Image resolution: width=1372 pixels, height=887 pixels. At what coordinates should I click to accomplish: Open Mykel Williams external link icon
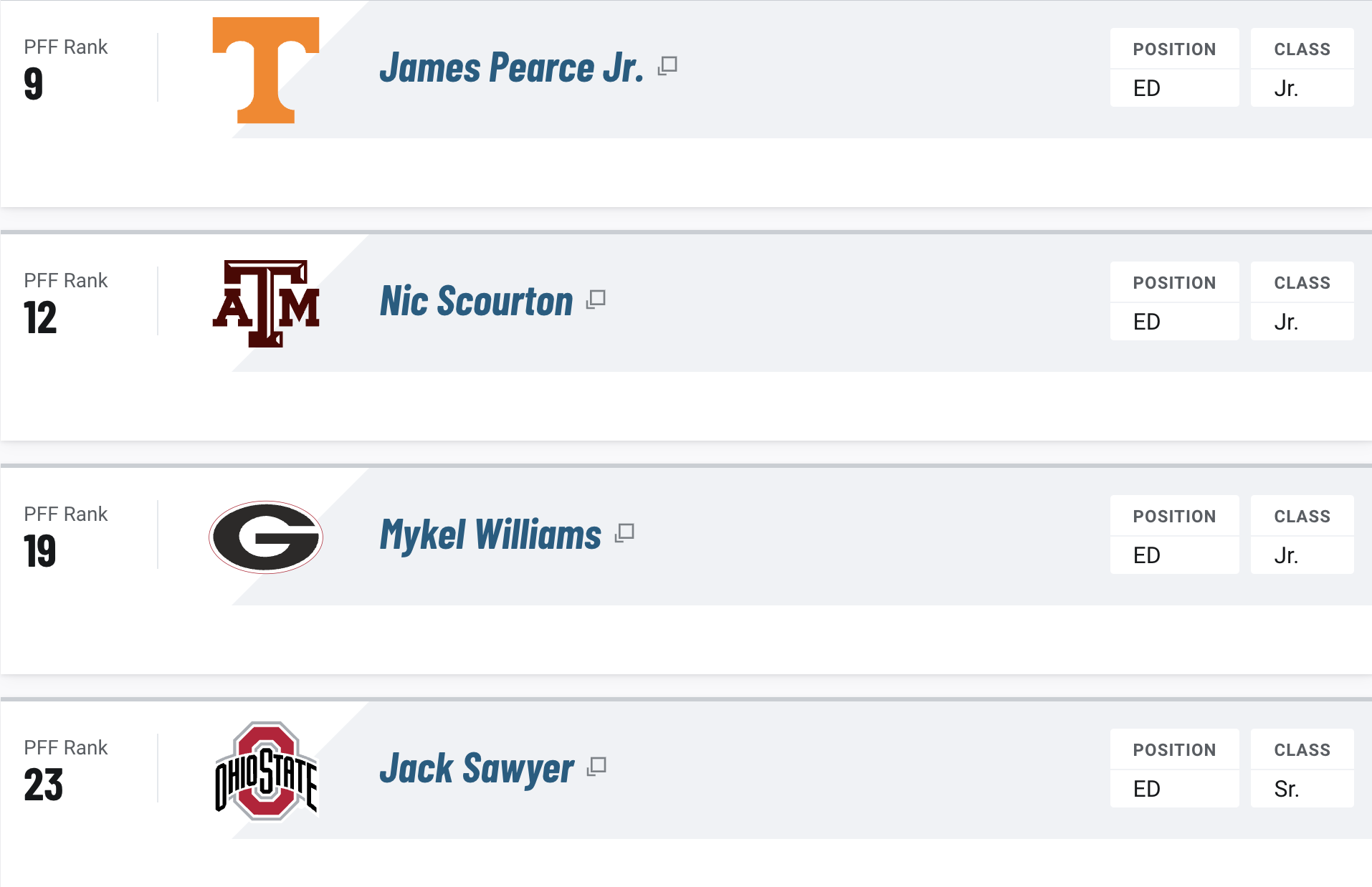(624, 533)
